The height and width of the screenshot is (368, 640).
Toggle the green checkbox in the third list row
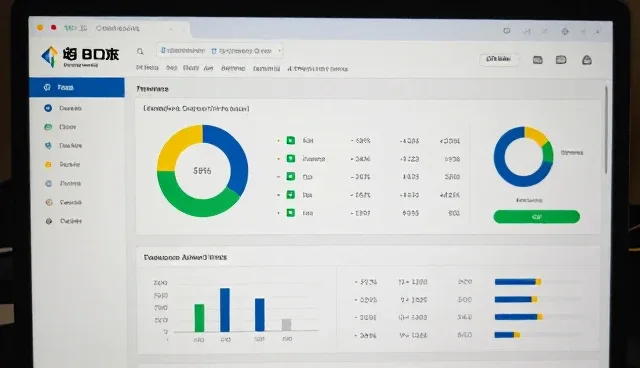pos(291,177)
